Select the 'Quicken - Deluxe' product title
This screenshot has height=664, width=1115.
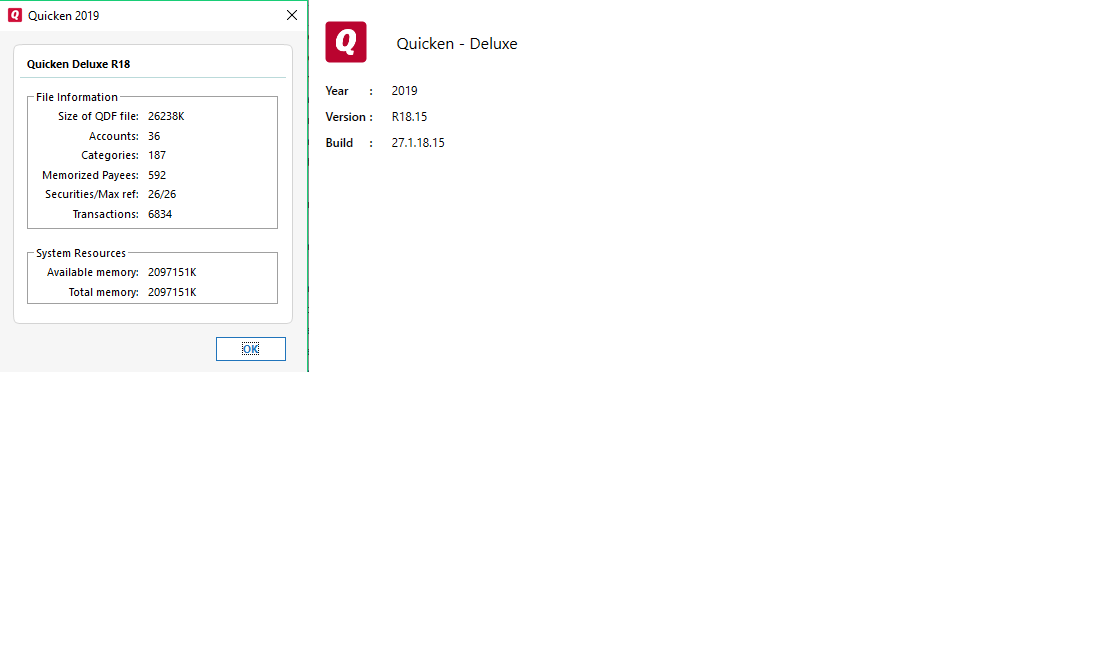click(457, 44)
